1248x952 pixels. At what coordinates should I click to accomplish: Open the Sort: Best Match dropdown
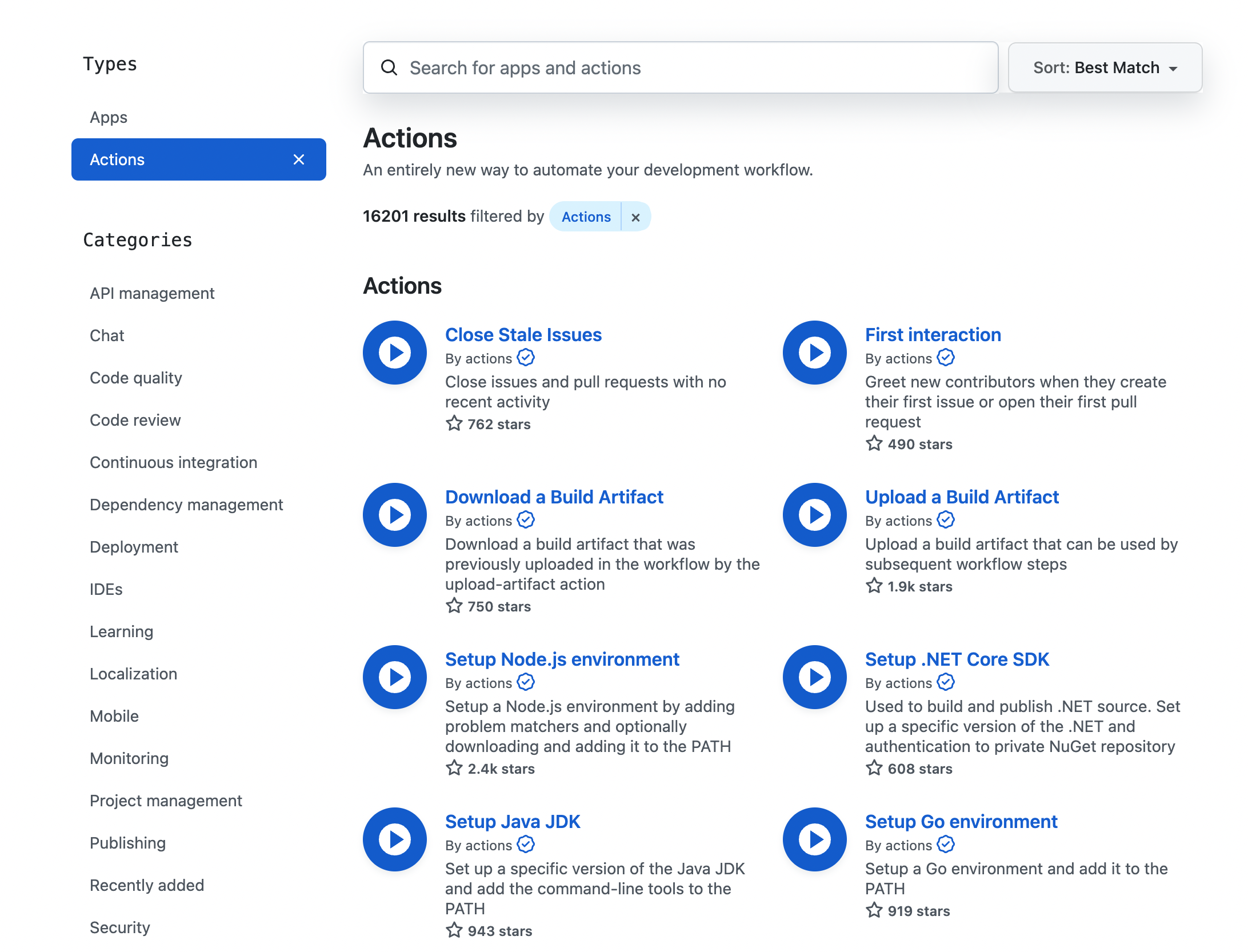[1105, 68]
